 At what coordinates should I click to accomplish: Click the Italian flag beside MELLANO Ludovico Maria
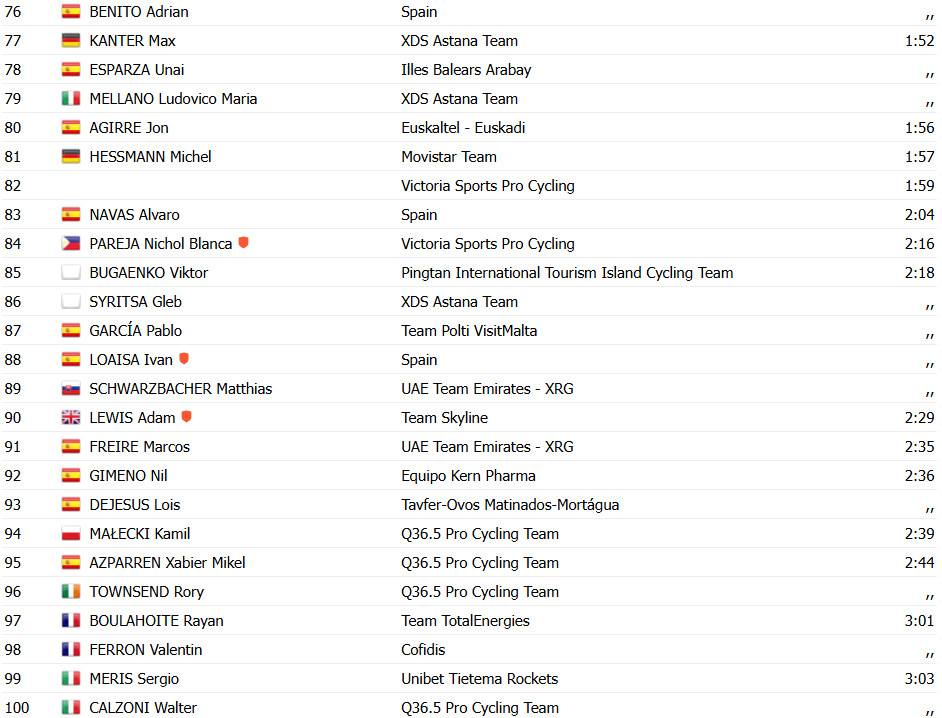[71, 99]
